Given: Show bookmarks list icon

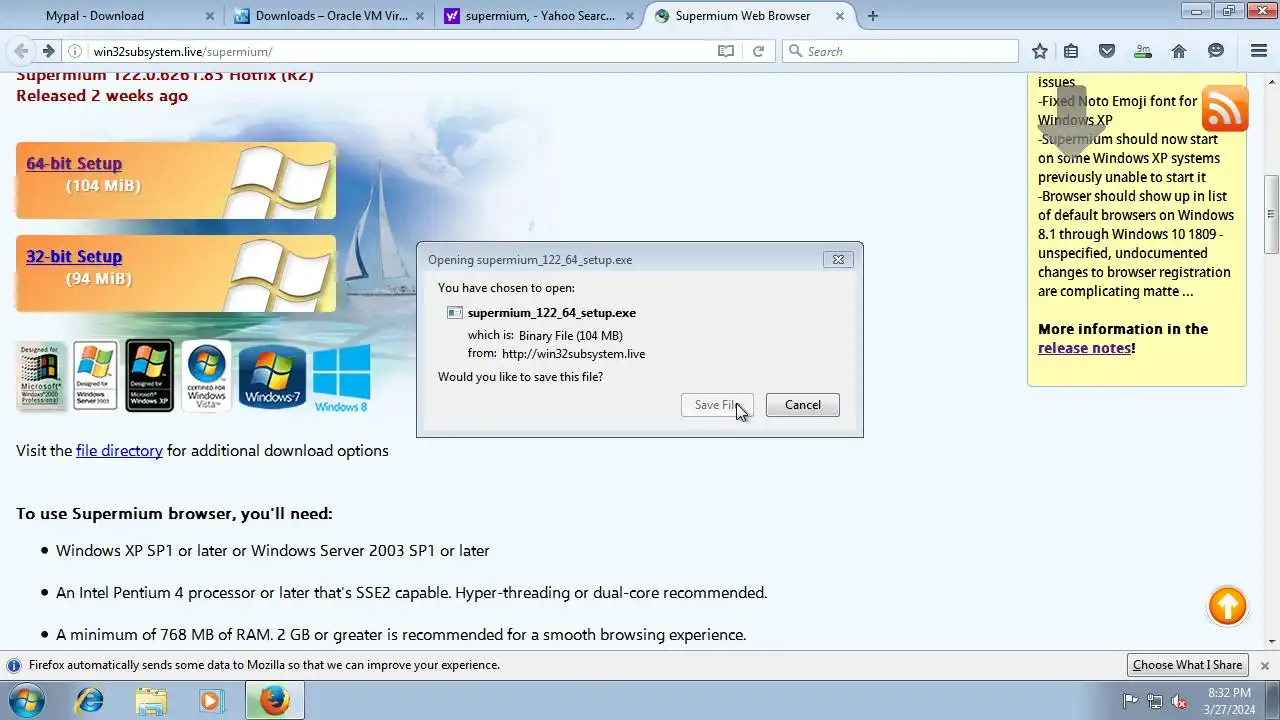Looking at the screenshot, I should (x=1071, y=51).
